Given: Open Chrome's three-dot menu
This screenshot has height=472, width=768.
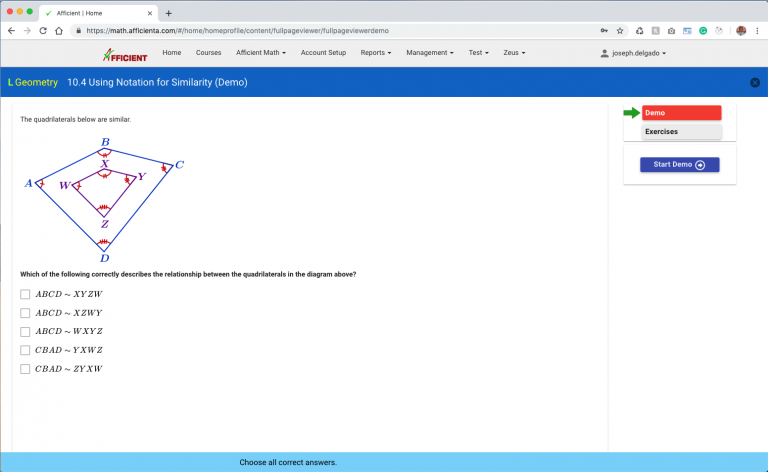Looking at the screenshot, I should point(757,31).
